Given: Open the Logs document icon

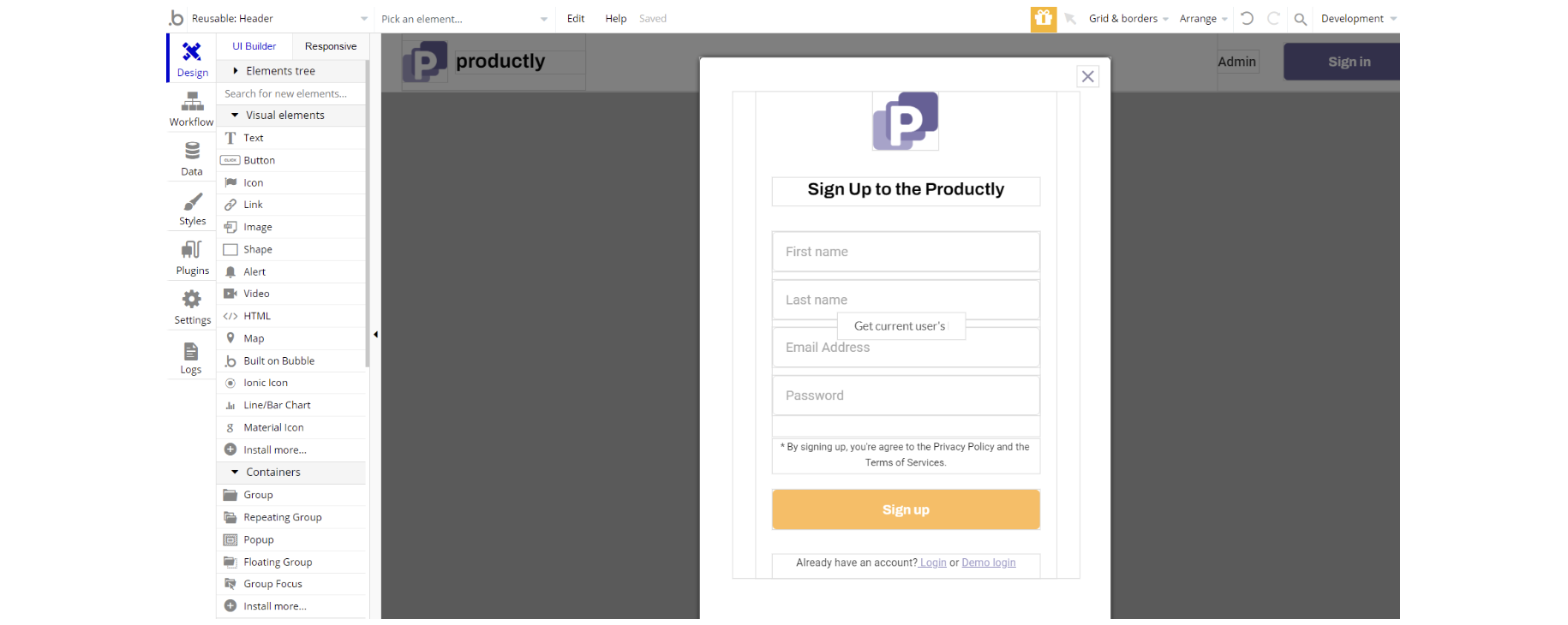Looking at the screenshot, I should [191, 352].
